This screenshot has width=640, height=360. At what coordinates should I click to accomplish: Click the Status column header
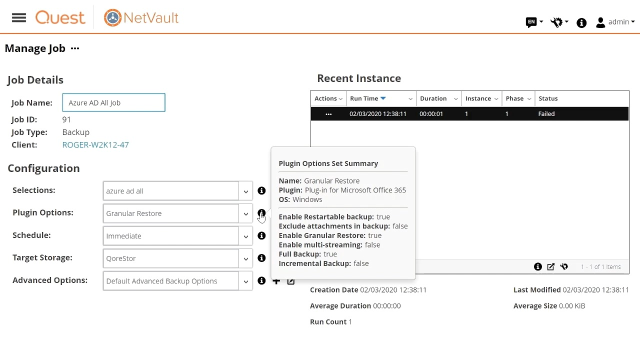pos(548,98)
